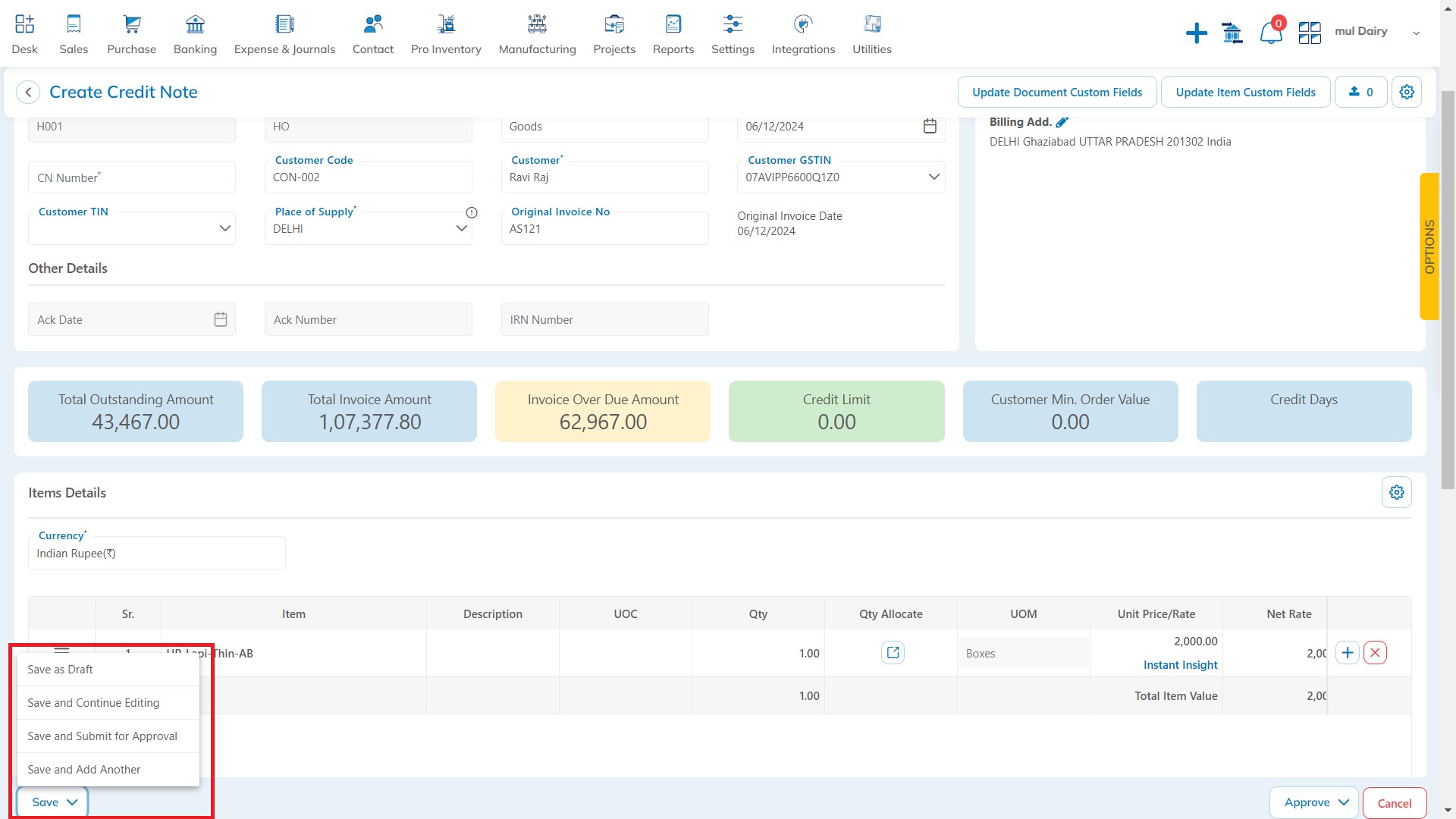Viewport: 1456px width, 819px height.
Task: Click the Qty value 1.00 in item row
Action: tap(808, 654)
